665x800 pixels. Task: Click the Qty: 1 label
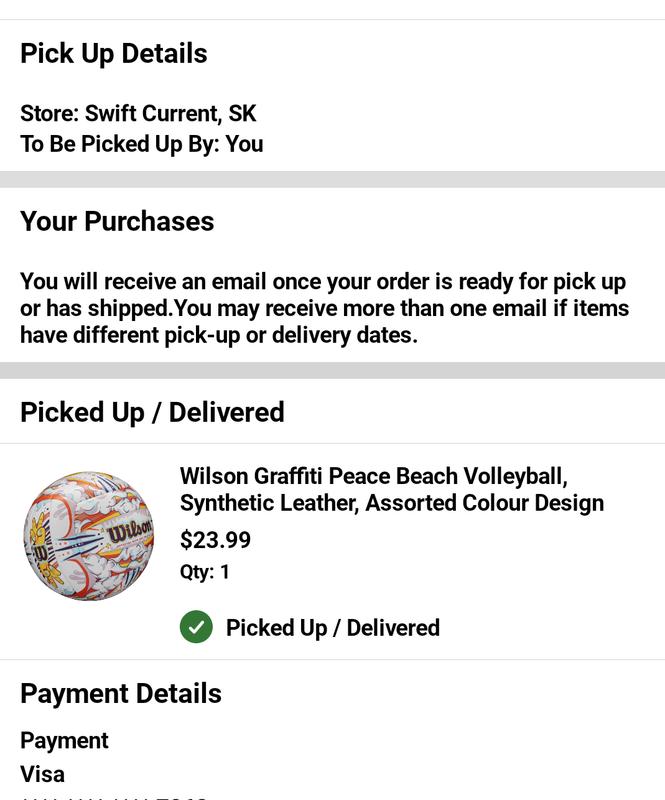tap(205, 572)
